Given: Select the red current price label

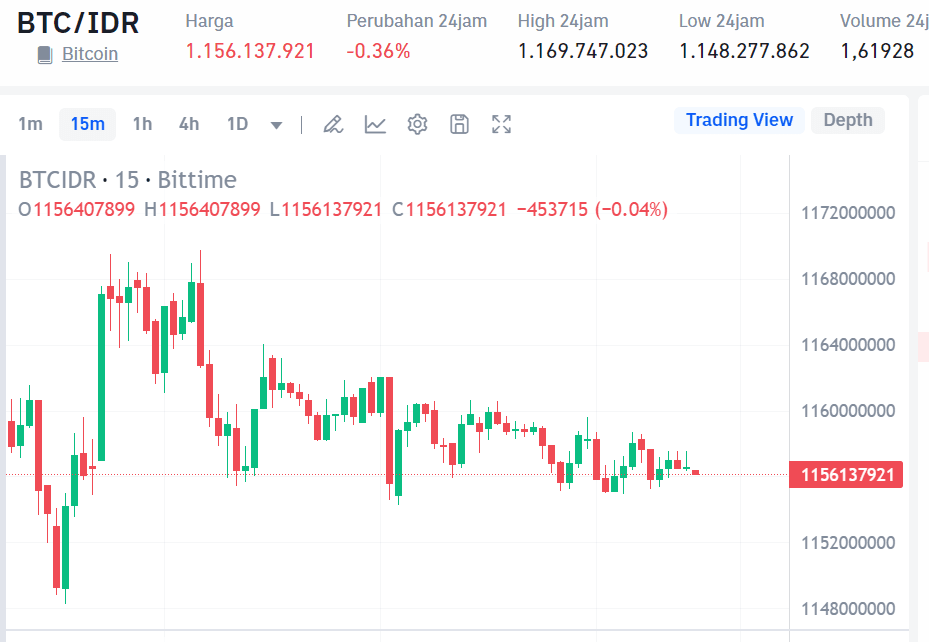Looking at the screenshot, I should (x=846, y=474).
